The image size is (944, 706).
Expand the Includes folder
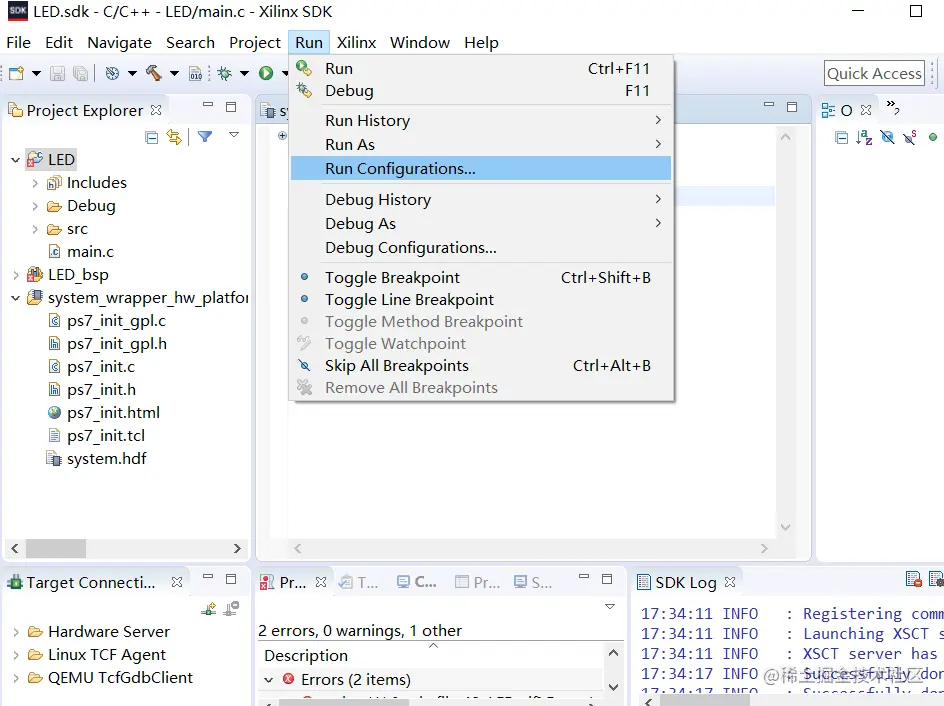pyautogui.click(x=35, y=183)
